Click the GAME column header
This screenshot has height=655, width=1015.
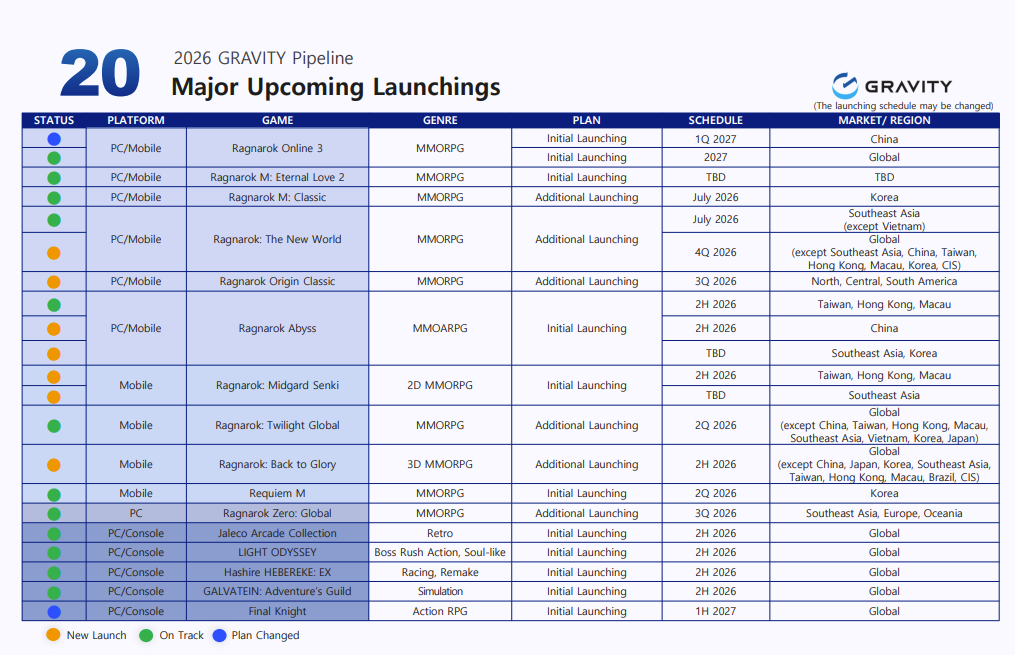[x=278, y=120]
